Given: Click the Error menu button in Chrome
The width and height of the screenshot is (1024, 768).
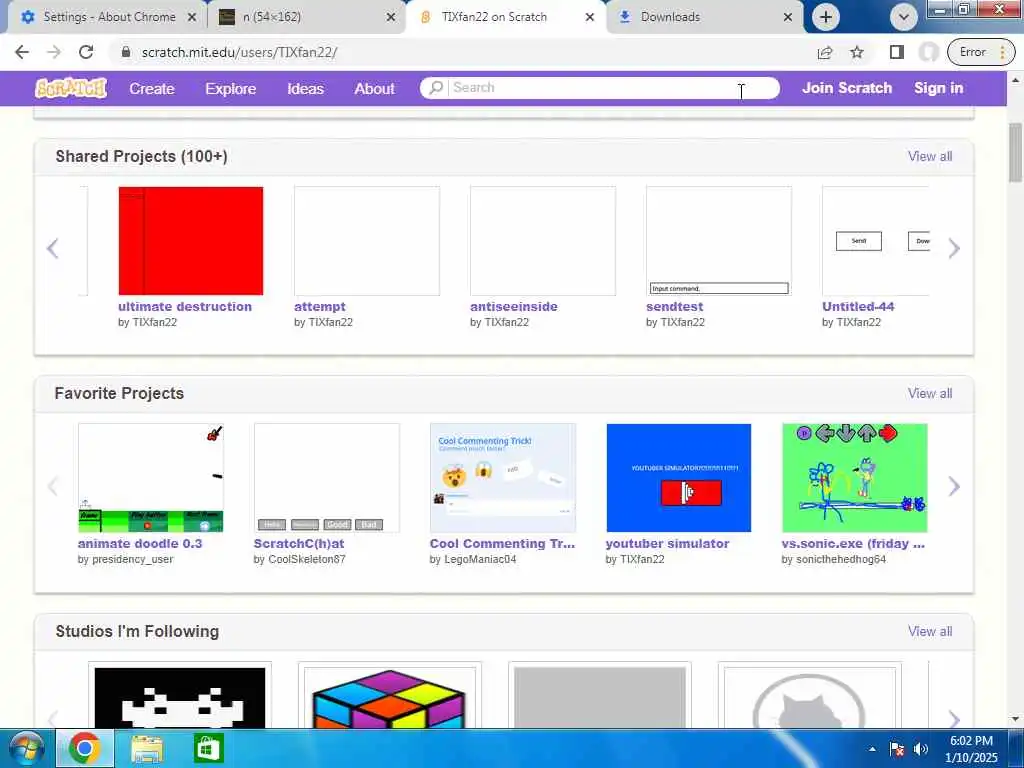Looking at the screenshot, I should (x=982, y=52).
